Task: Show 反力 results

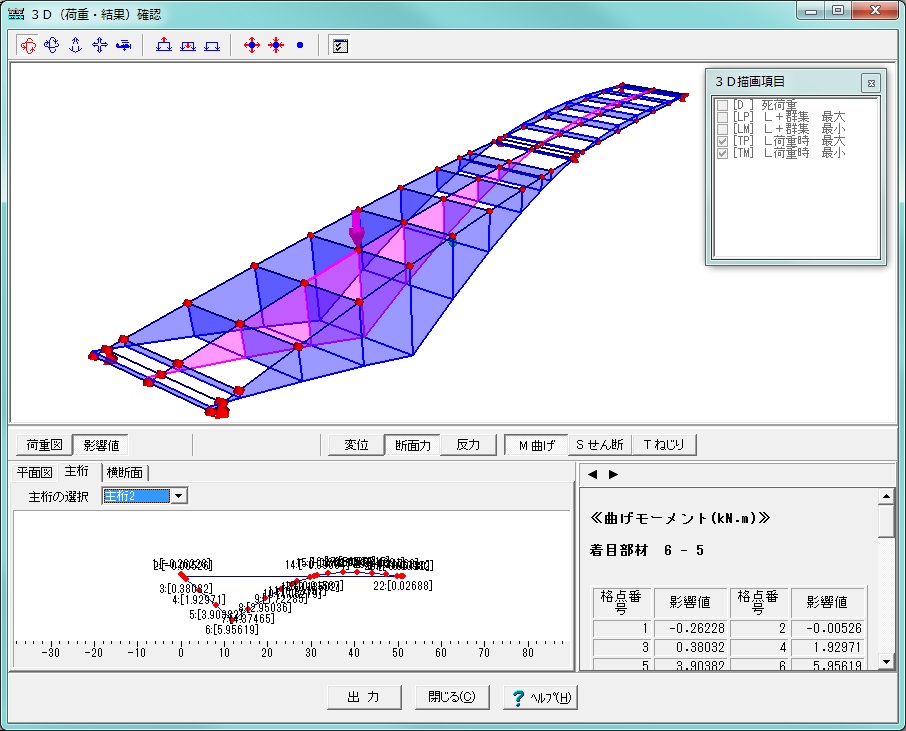Action: (x=468, y=444)
